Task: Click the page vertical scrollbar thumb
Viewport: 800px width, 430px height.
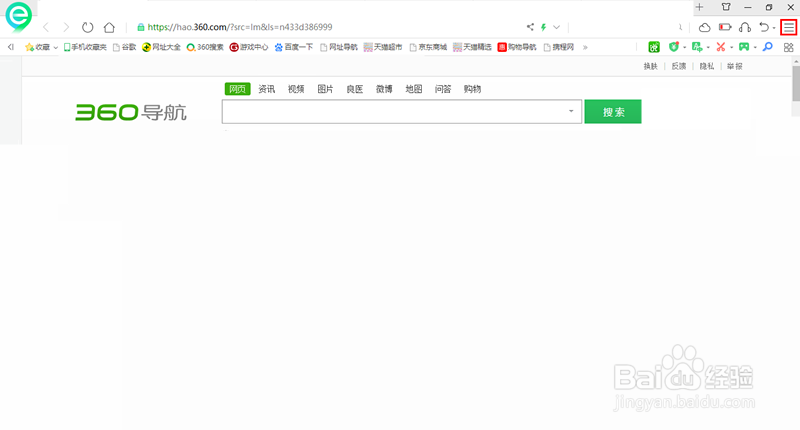Action: pyautogui.click(x=796, y=83)
